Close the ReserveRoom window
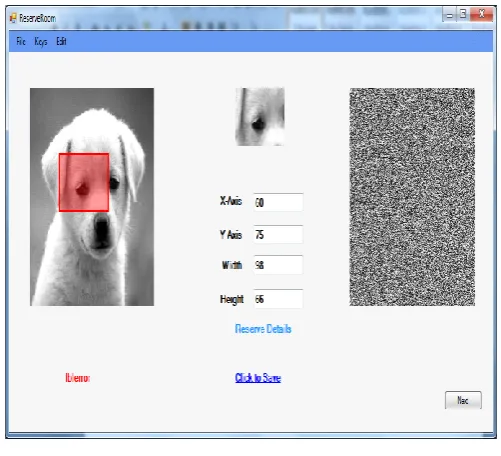This screenshot has height=456, width=501. pos(481,15)
